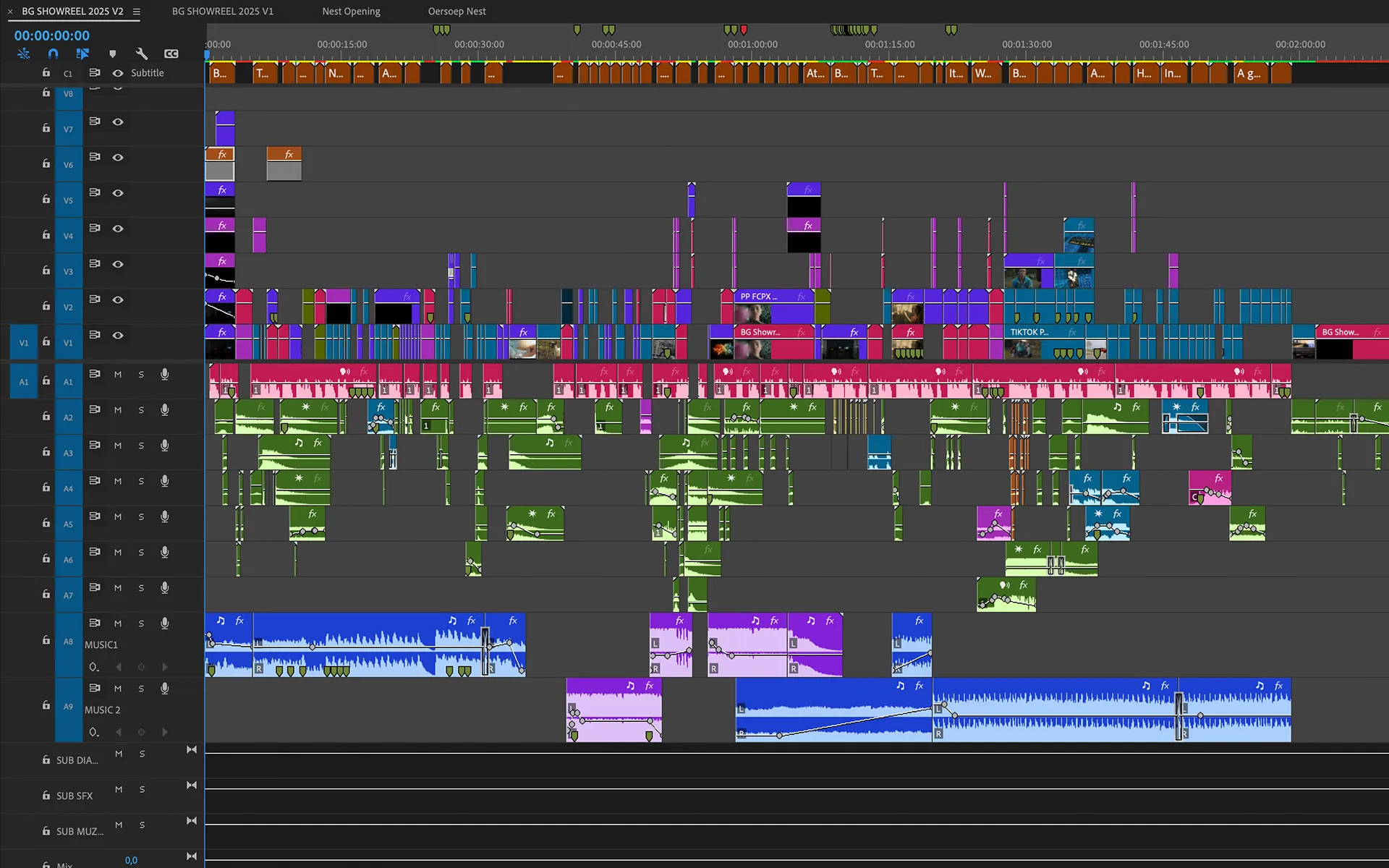This screenshot has height=868, width=1389.
Task: Switch to Nest Opening sequence tab
Action: (x=351, y=12)
